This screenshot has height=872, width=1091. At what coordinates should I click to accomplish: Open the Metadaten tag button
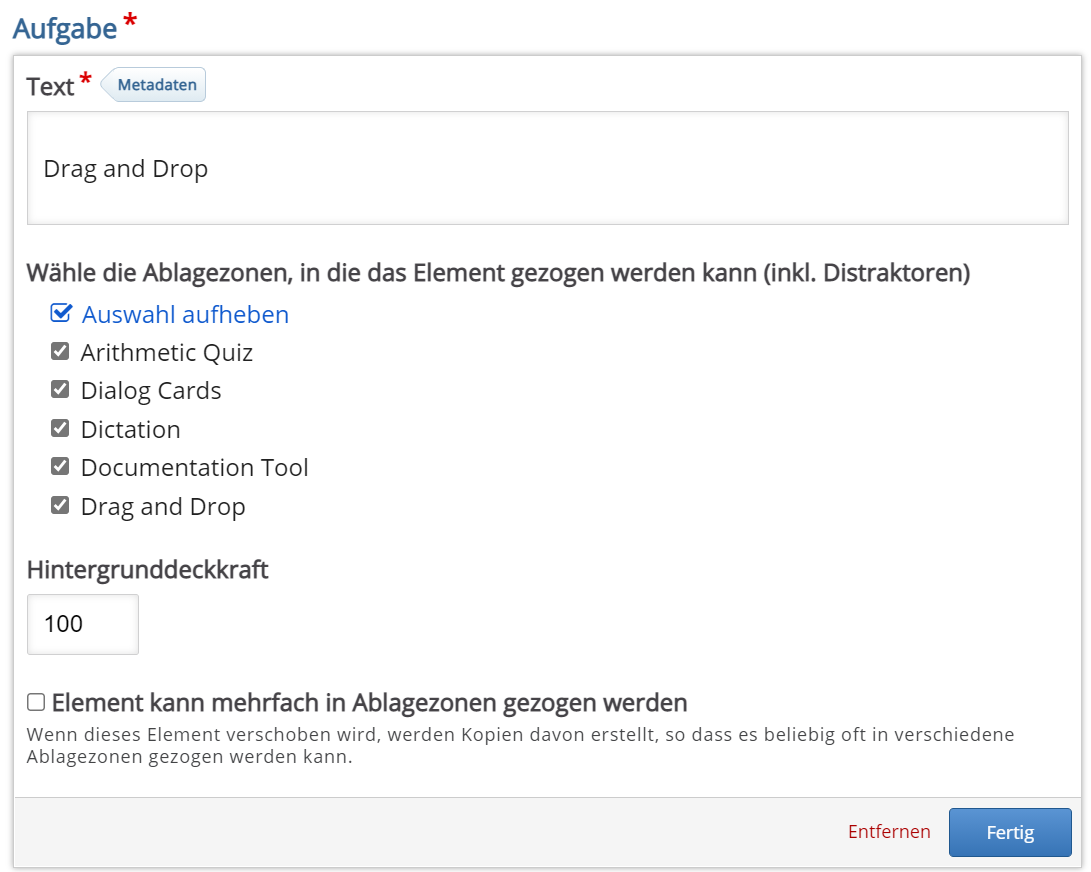(156, 85)
